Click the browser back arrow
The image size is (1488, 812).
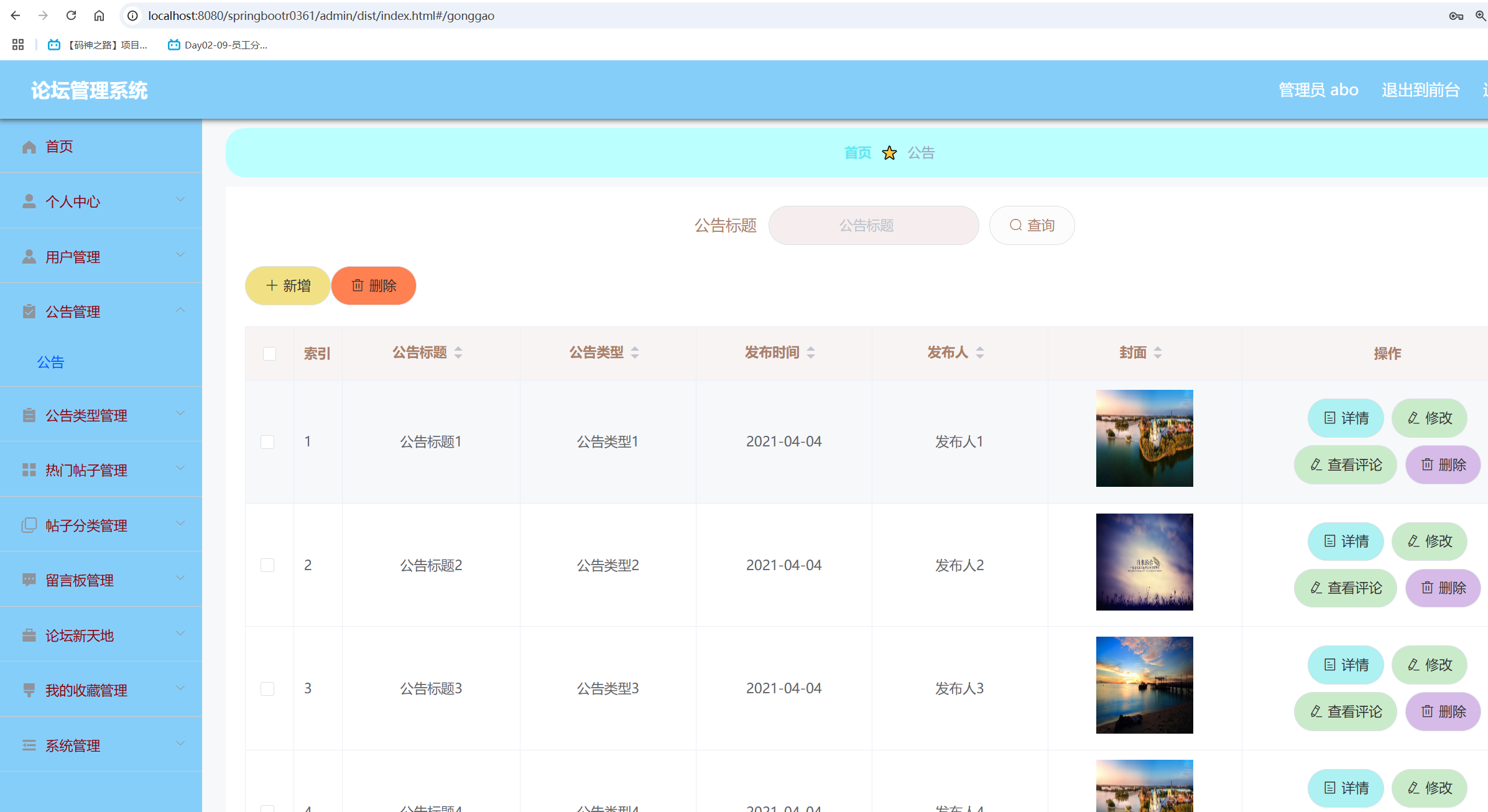click(x=16, y=16)
